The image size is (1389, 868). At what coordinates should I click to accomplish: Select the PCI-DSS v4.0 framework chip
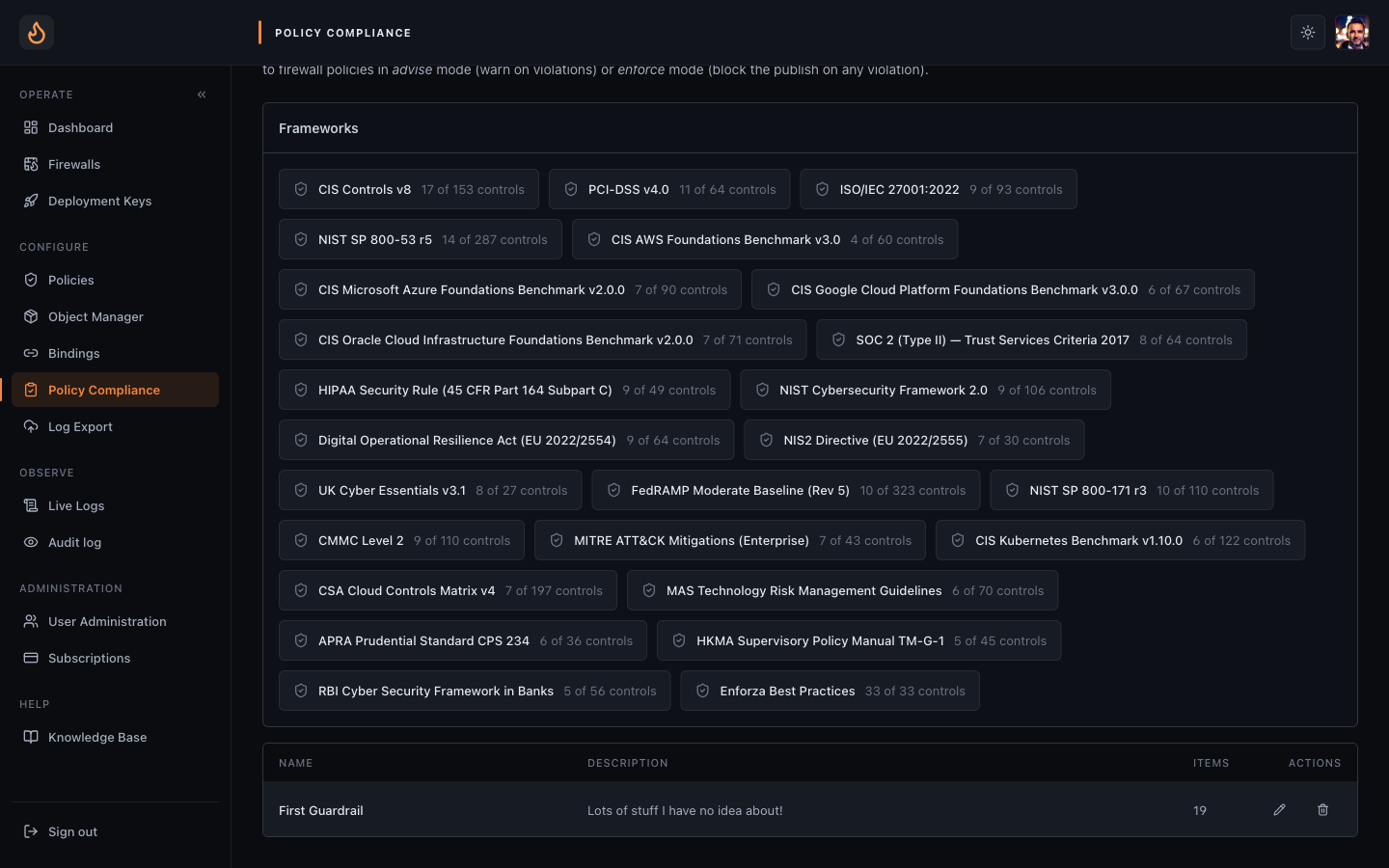[x=669, y=189]
